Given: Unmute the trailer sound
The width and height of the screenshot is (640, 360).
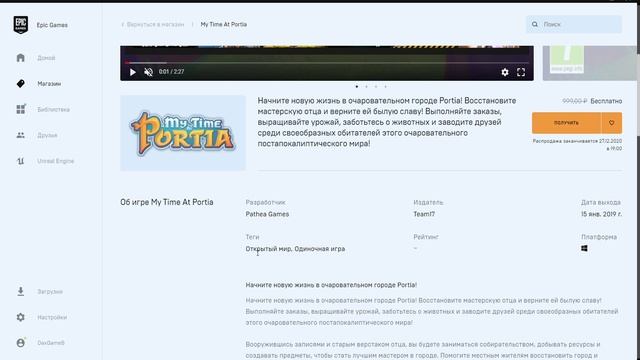Looking at the screenshot, I should click(x=148, y=72).
